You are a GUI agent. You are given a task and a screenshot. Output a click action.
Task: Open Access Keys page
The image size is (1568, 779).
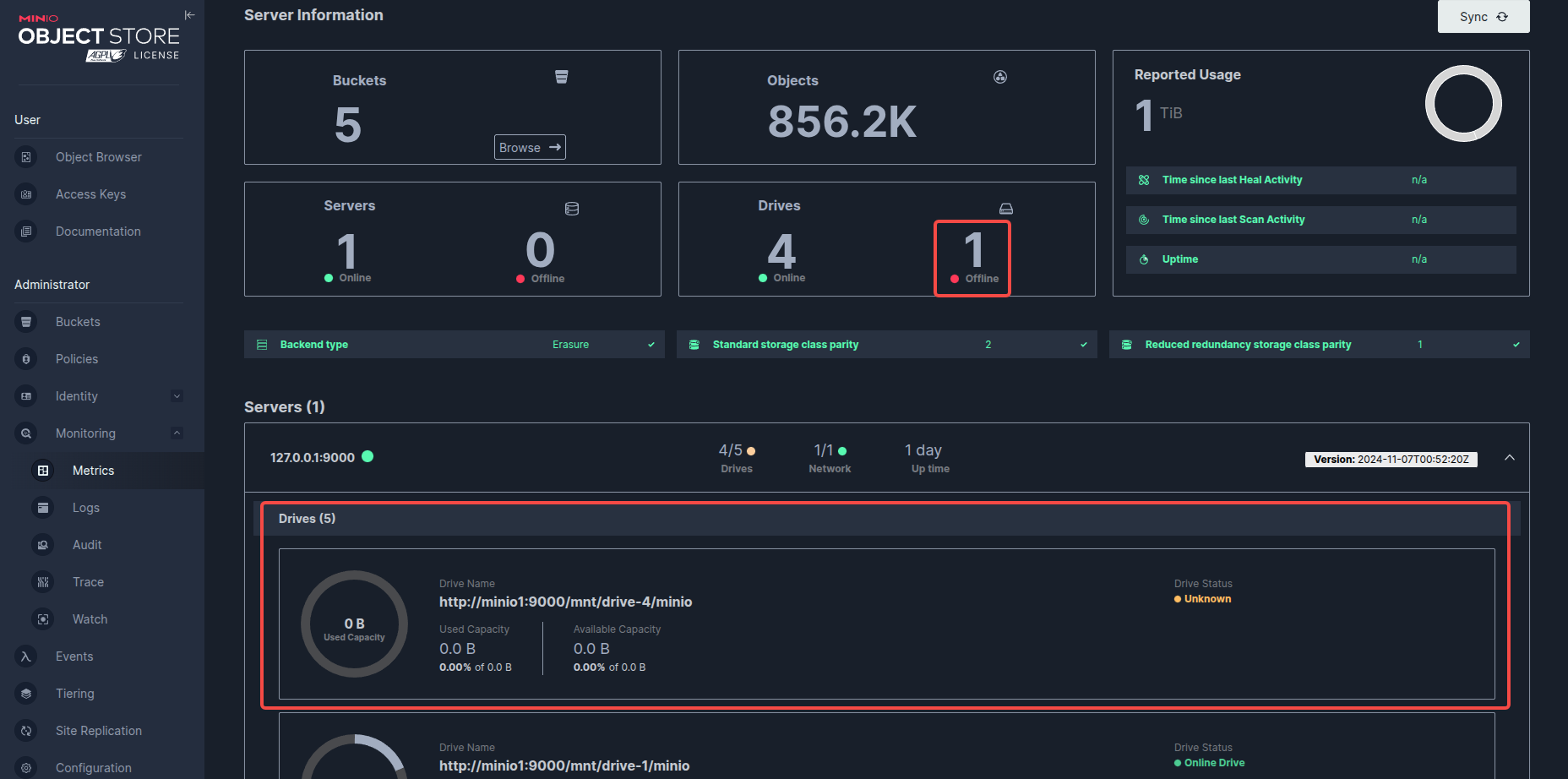point(90,194)
